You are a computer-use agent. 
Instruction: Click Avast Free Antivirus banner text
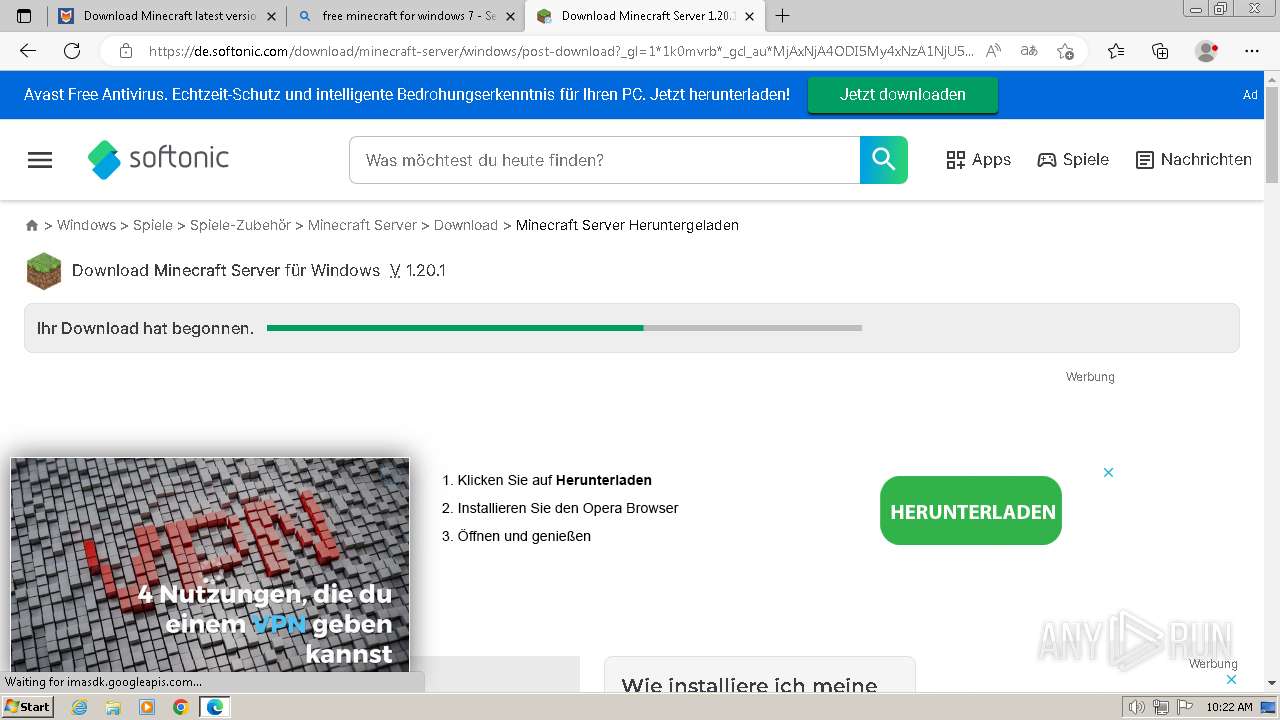[x=407, y=95]
